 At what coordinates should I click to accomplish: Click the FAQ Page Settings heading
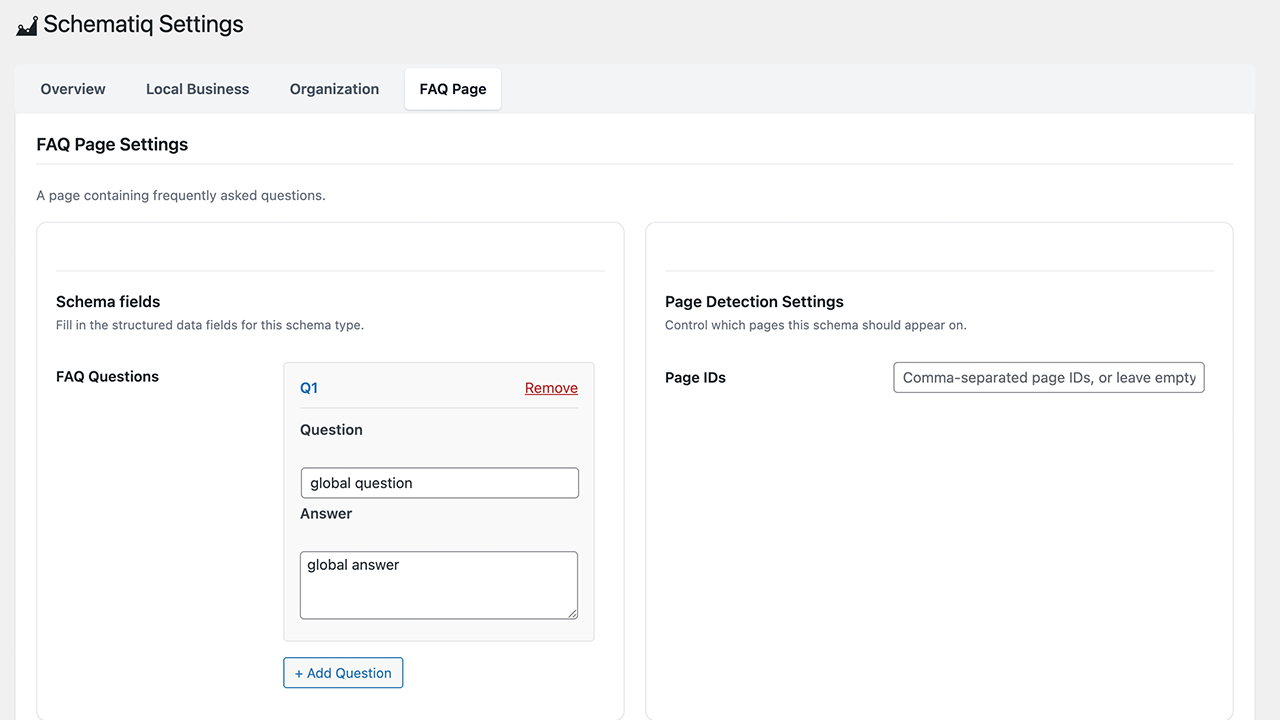[112, 144]
